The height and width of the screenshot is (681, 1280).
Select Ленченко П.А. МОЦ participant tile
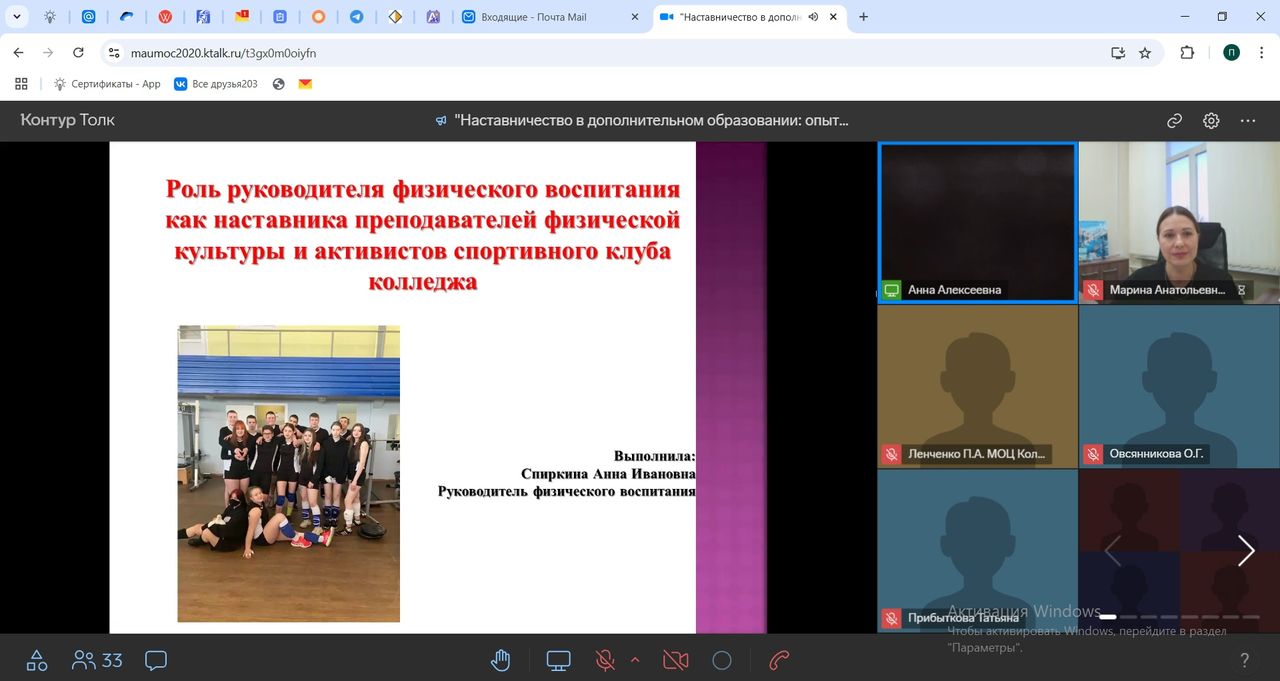coord(977,386)
